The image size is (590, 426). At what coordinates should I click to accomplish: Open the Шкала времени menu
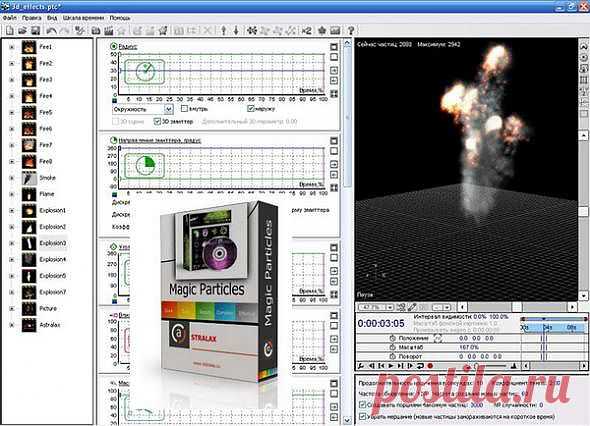pyautogui.click(x=84, y=18)
